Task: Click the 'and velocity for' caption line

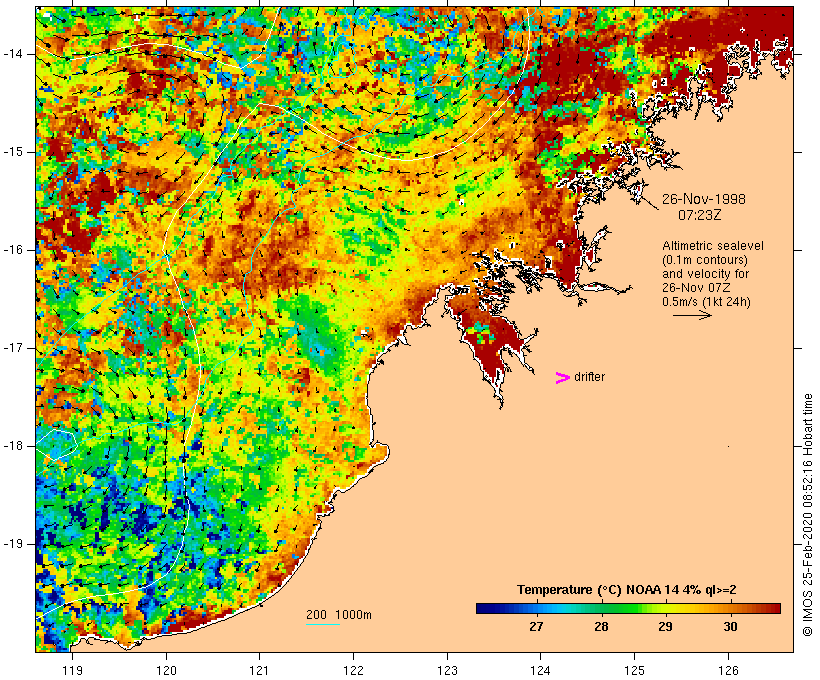Action: tap(706, 274)
